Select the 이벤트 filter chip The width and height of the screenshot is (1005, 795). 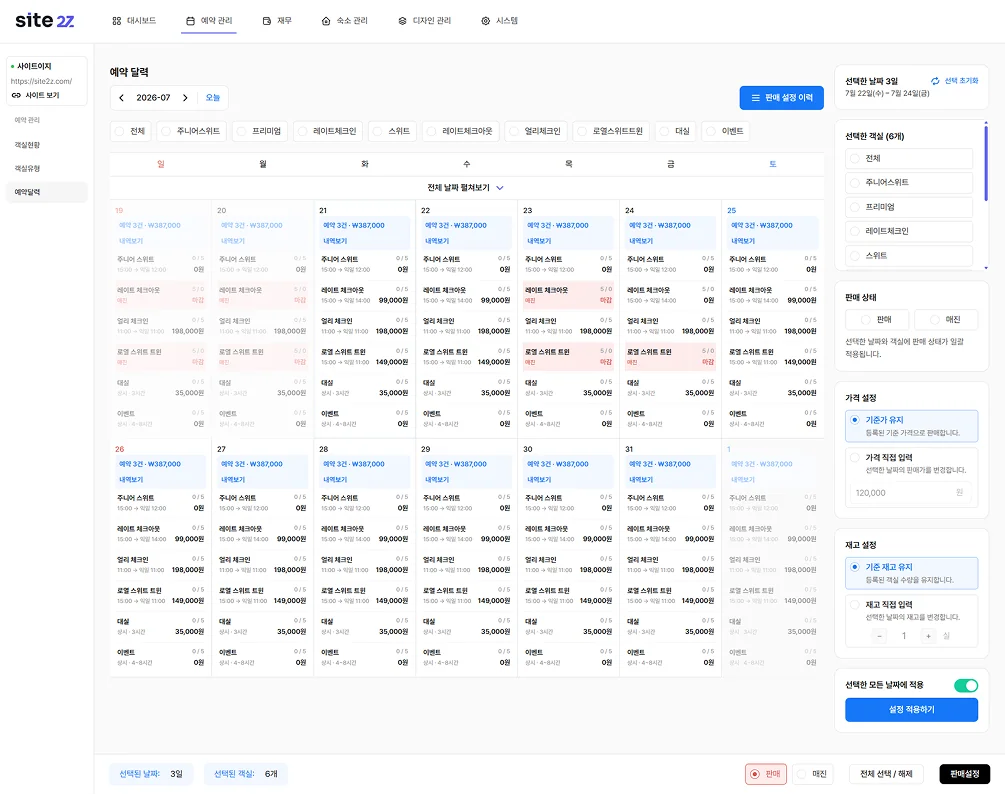click(726, 131)
